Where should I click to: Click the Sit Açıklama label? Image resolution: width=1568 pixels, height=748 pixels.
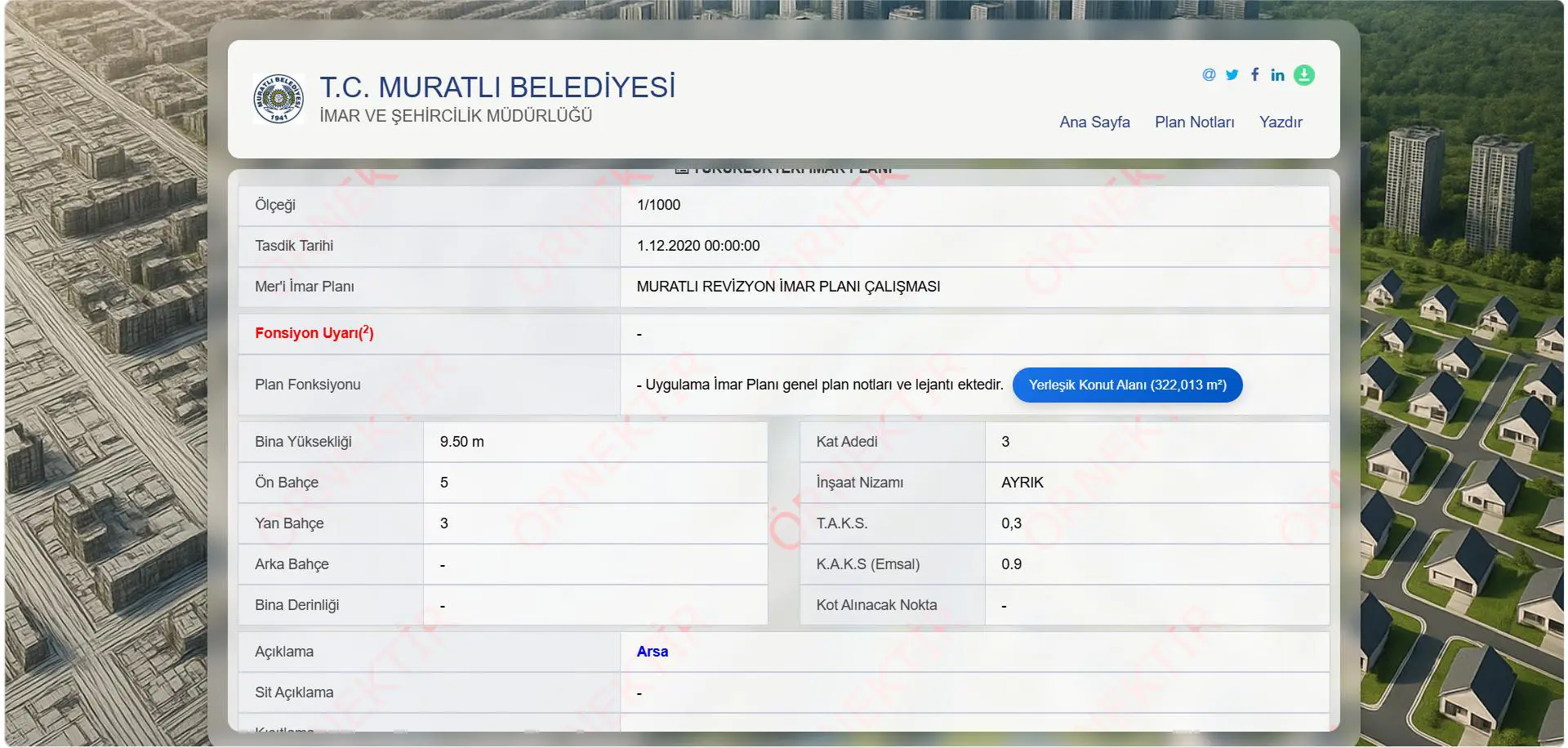point(294,692)
